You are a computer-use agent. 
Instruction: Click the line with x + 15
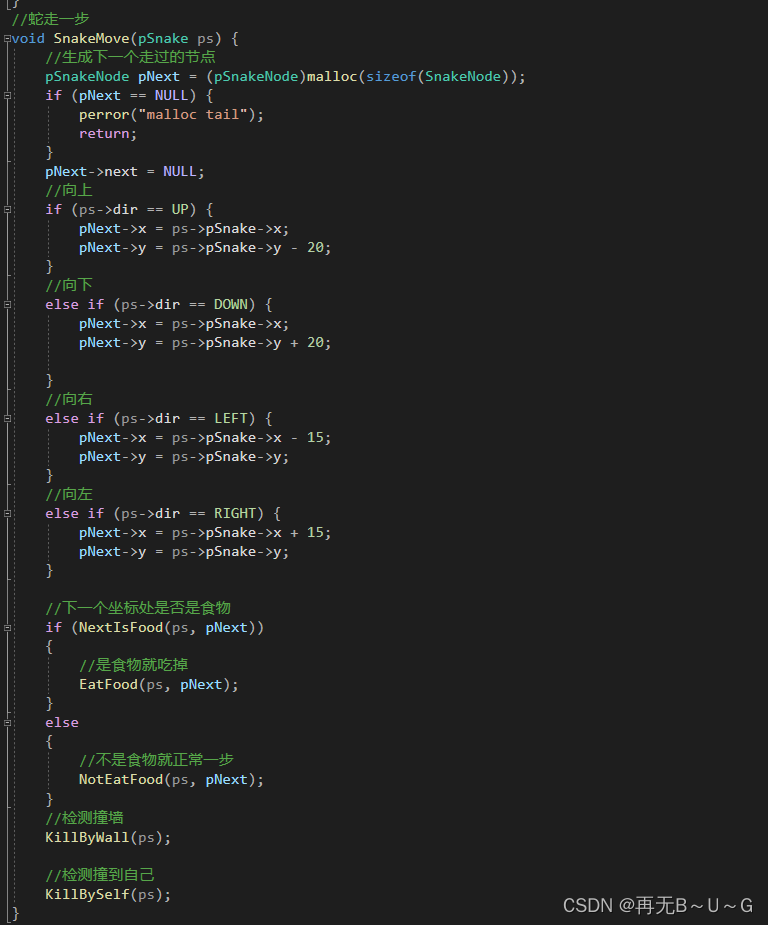[205, 533]
